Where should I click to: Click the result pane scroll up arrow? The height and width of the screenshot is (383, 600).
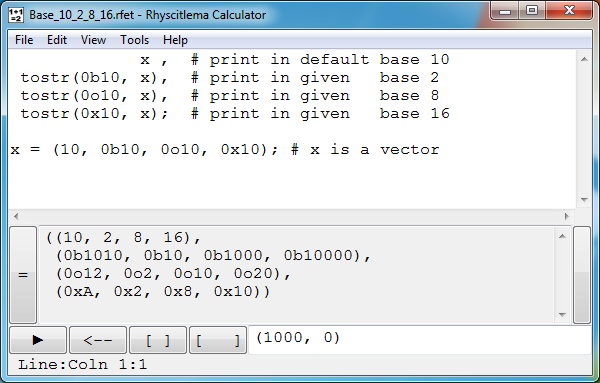point(562,236)
